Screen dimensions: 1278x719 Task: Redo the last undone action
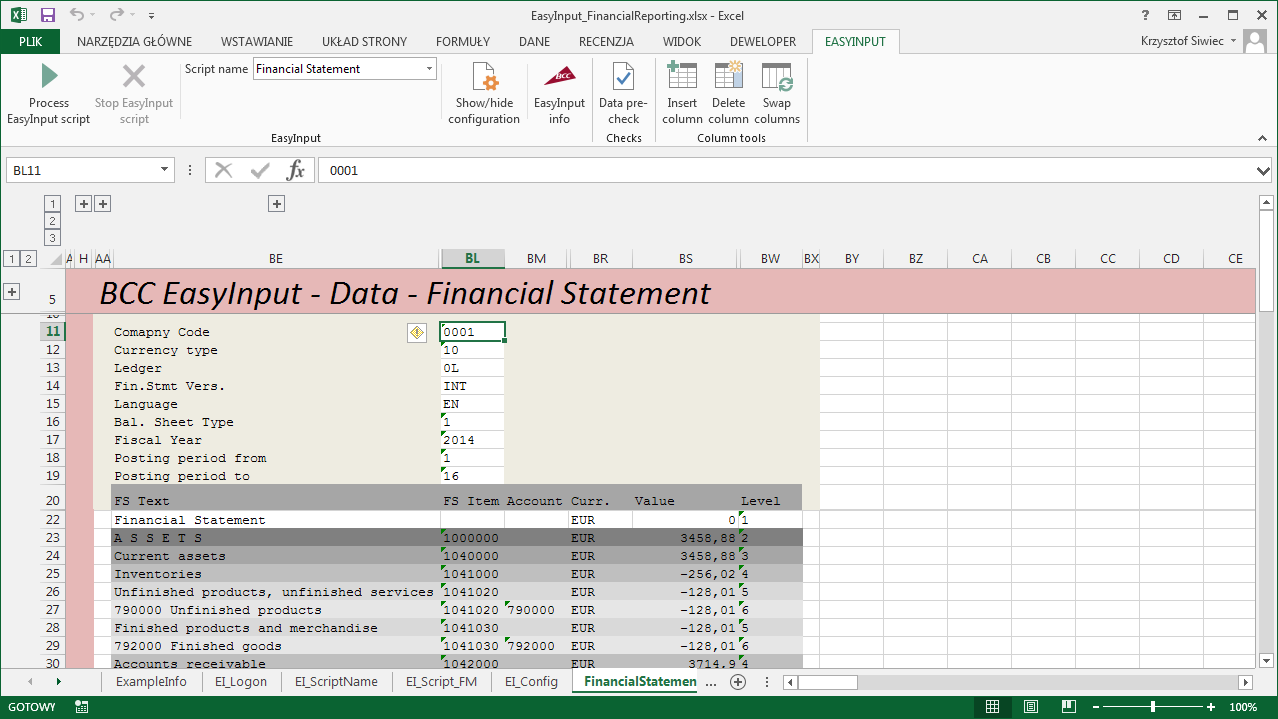116,15
